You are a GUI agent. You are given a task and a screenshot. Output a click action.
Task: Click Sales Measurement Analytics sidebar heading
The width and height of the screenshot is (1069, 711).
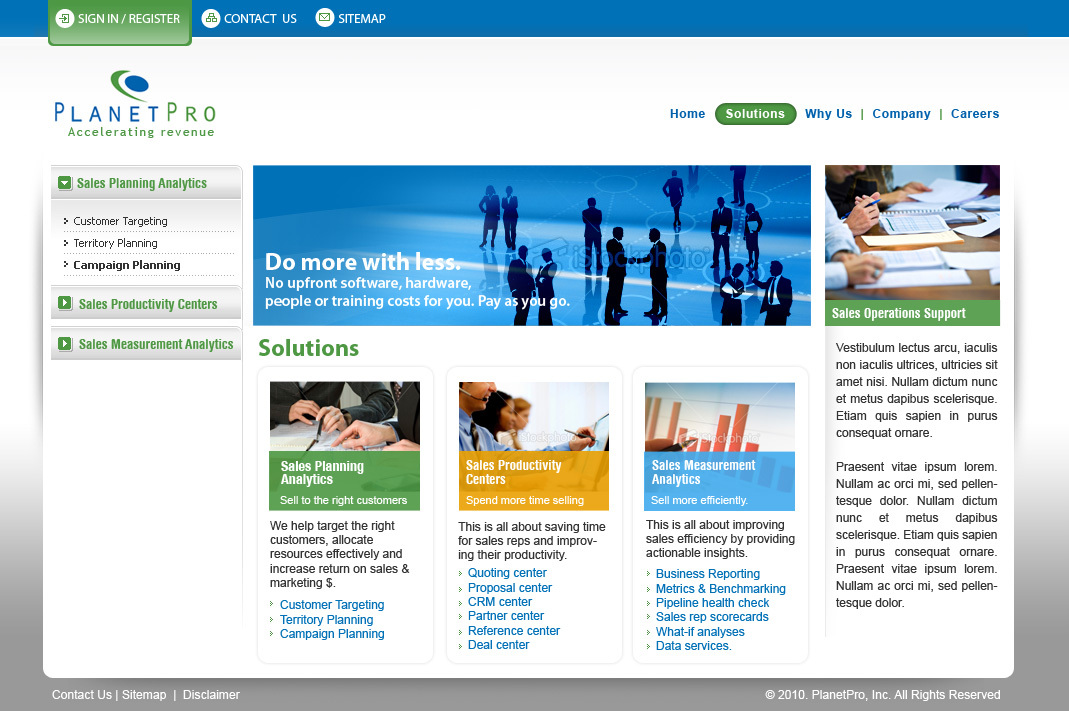coord(156,344)
